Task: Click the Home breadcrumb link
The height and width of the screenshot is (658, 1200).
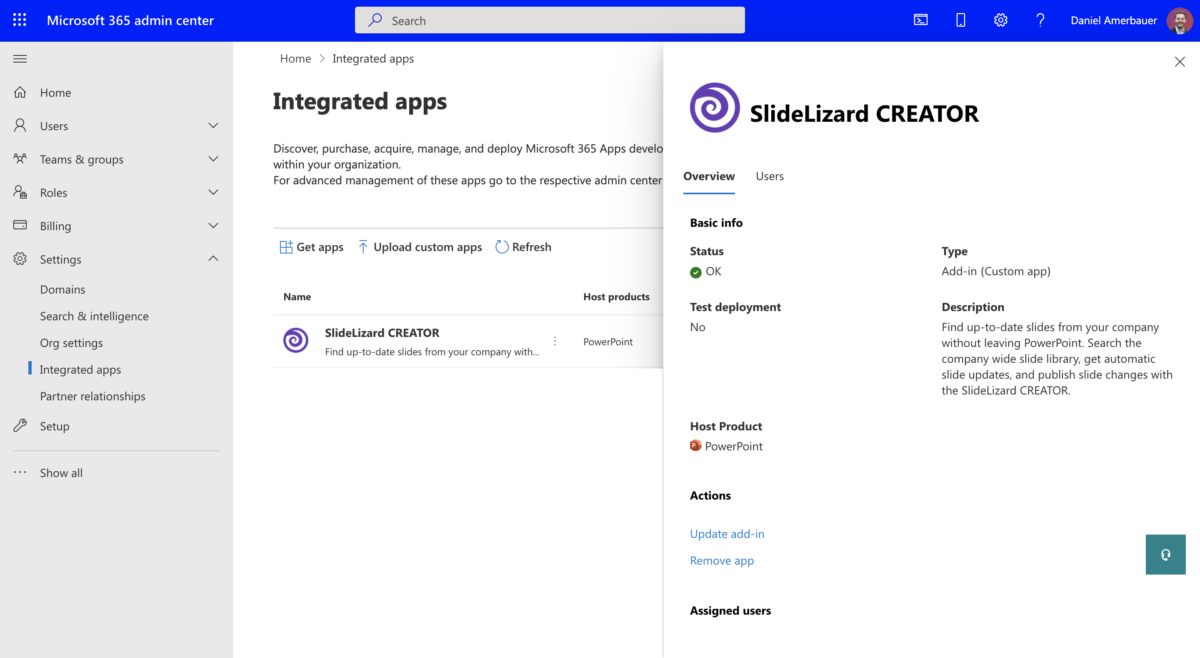Action: pyautogui.click(x=295, y=58)
